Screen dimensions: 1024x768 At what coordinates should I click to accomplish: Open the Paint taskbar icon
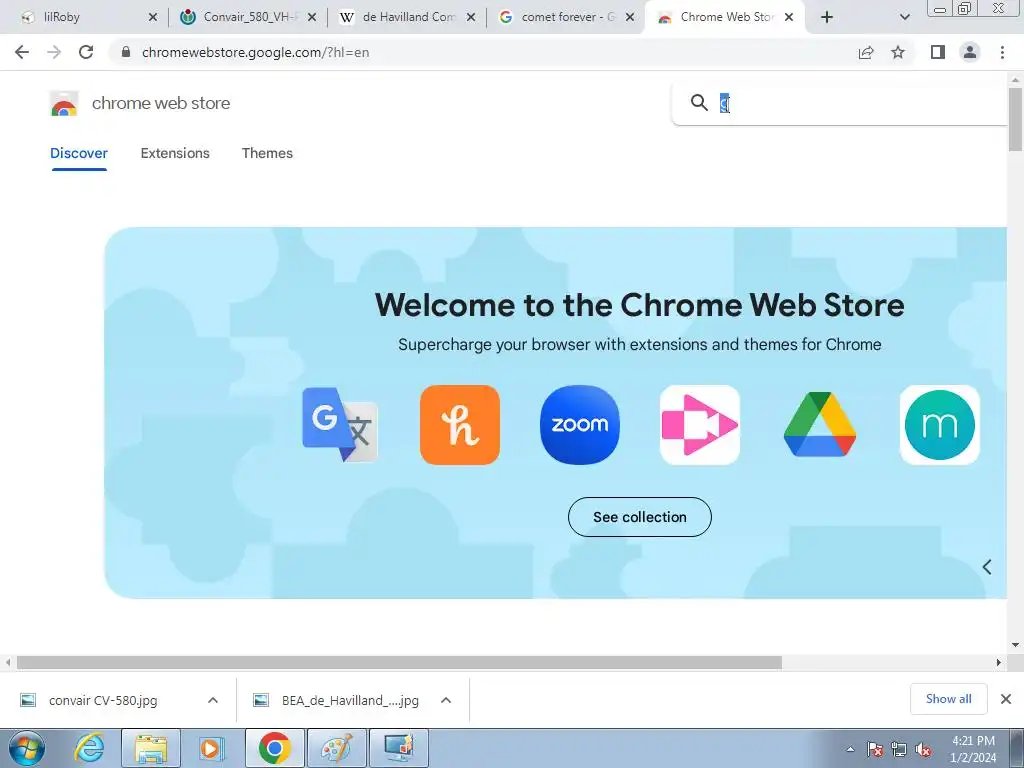(336, 748)
